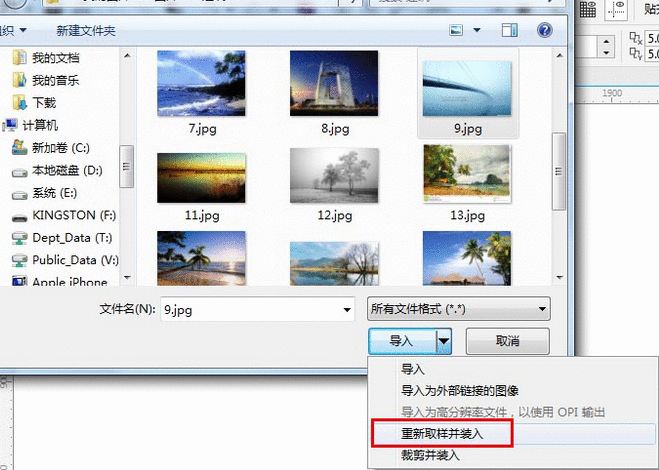Click stepper up arrow in CorelDRAW toolbar
The image size is (659, 470).
click(x=606, y=42)
